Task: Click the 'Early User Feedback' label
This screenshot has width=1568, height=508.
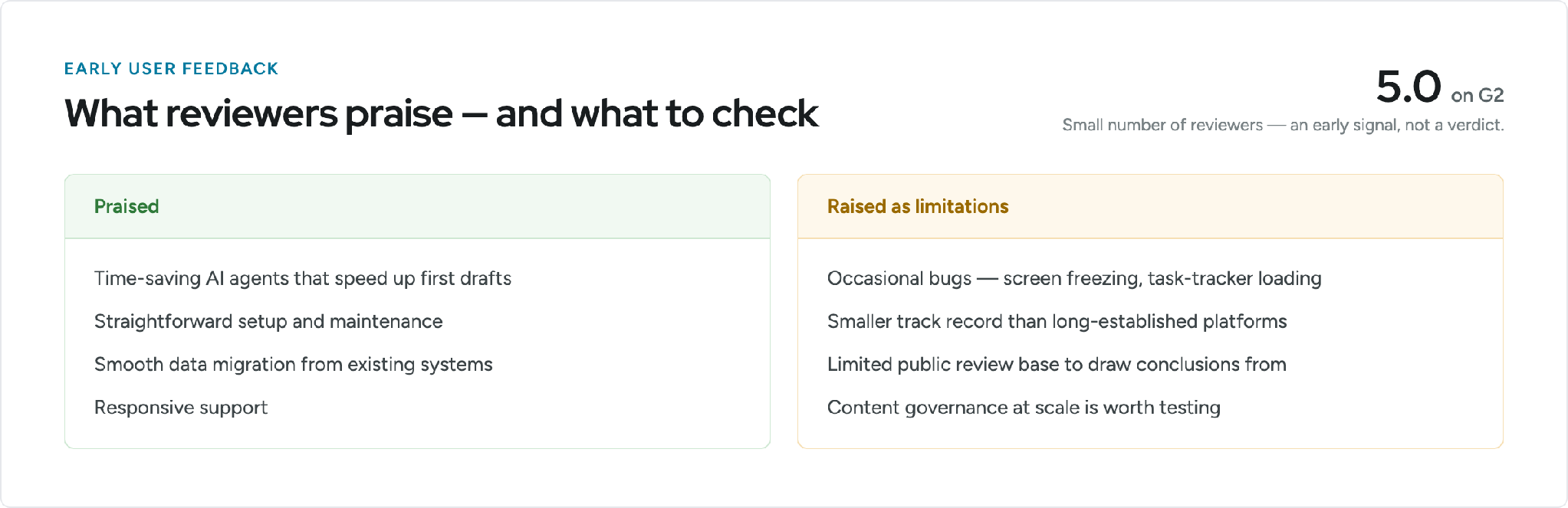Action: tap(171, 69)
